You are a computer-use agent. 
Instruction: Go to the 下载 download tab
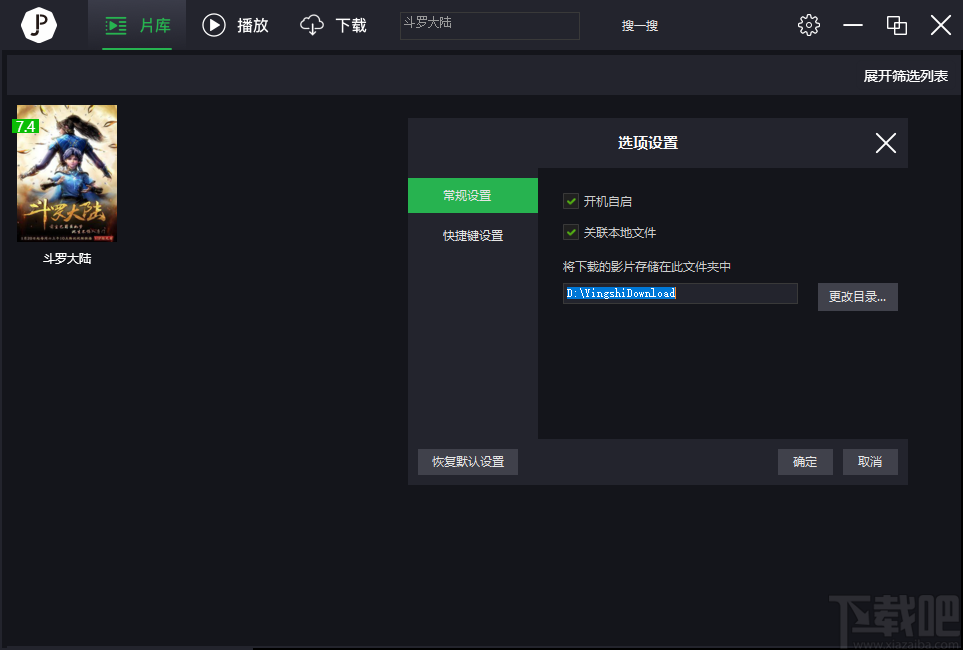click(333, 25)
